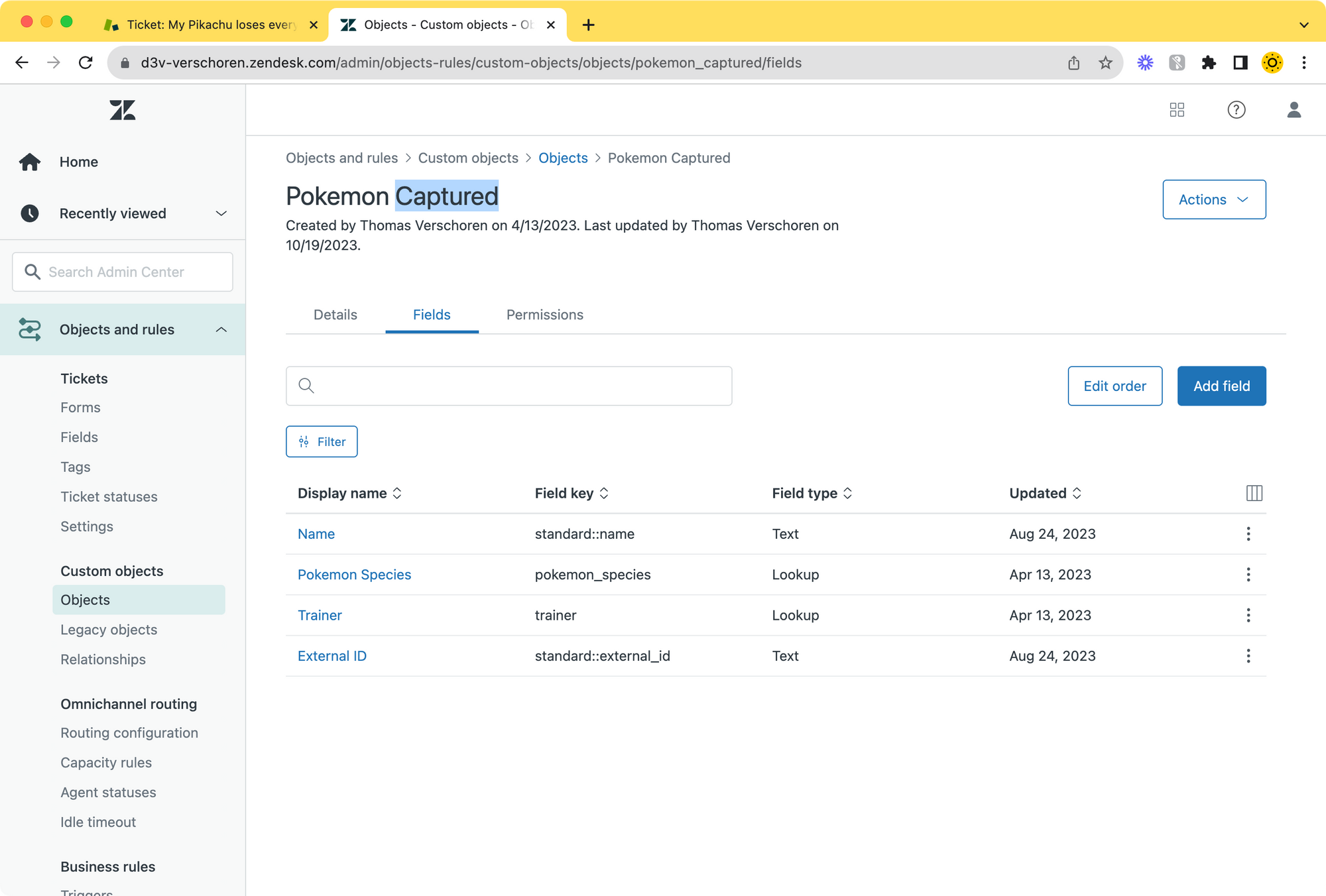Open the Zendesk products grid icon
Viewport: 1326px width, 896px height.
(x=1177, y=110)
